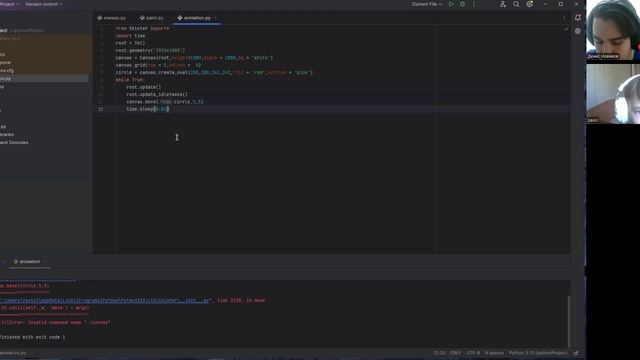The height and width of the screenshot is (360, 640).
Task: Close the animation.py editor tab
Action: coord(216,18)
